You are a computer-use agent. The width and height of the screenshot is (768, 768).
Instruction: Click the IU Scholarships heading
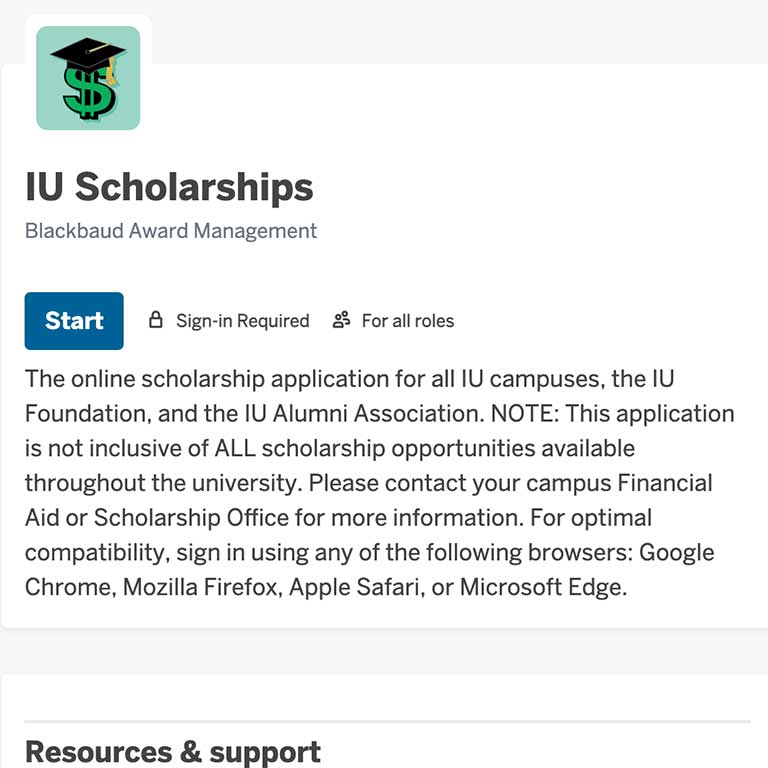pyautogui.click(x=169, y=187)
